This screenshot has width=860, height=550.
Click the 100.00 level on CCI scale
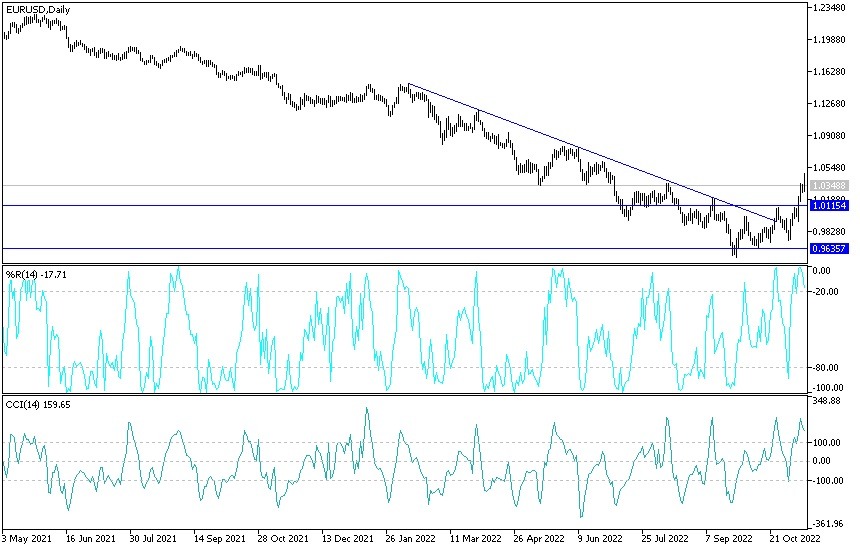pos(826,443)
